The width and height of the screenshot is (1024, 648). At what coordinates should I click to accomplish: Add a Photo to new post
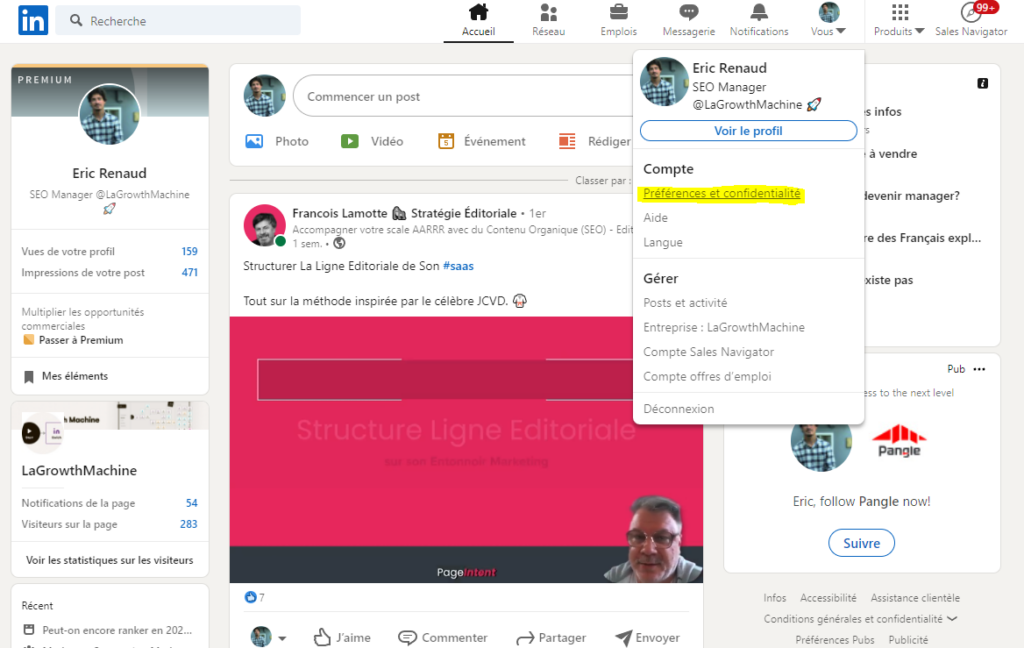tap(277, 141)
